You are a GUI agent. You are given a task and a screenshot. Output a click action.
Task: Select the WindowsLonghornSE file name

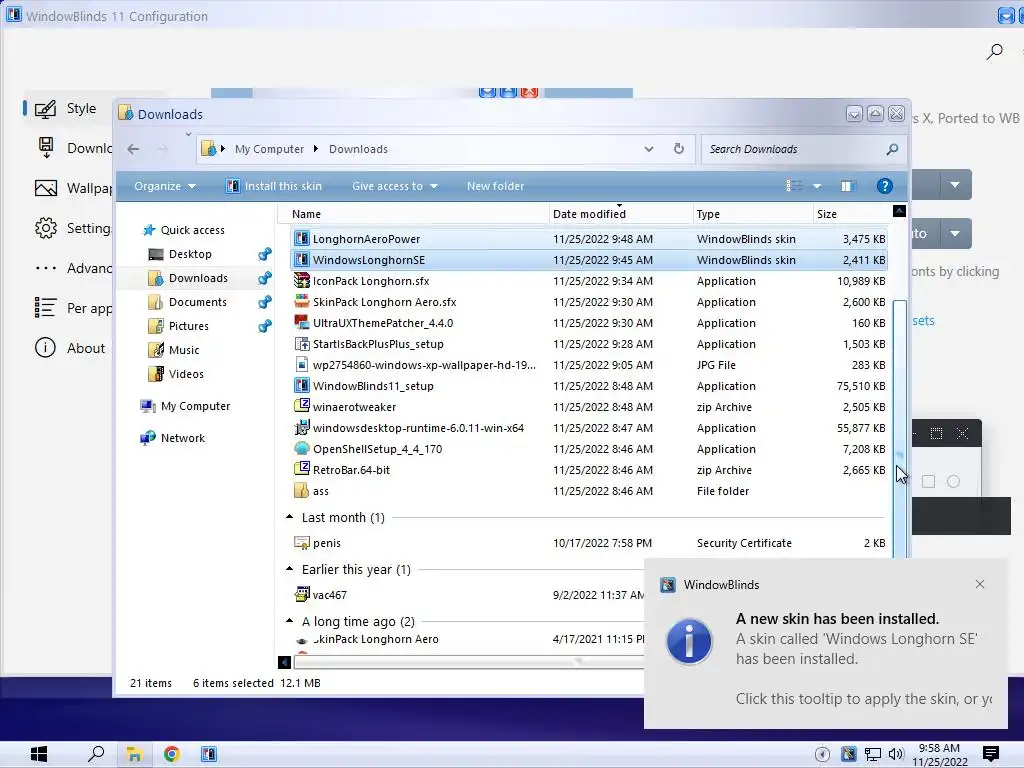pyautogui.click(x=368, y=260)
